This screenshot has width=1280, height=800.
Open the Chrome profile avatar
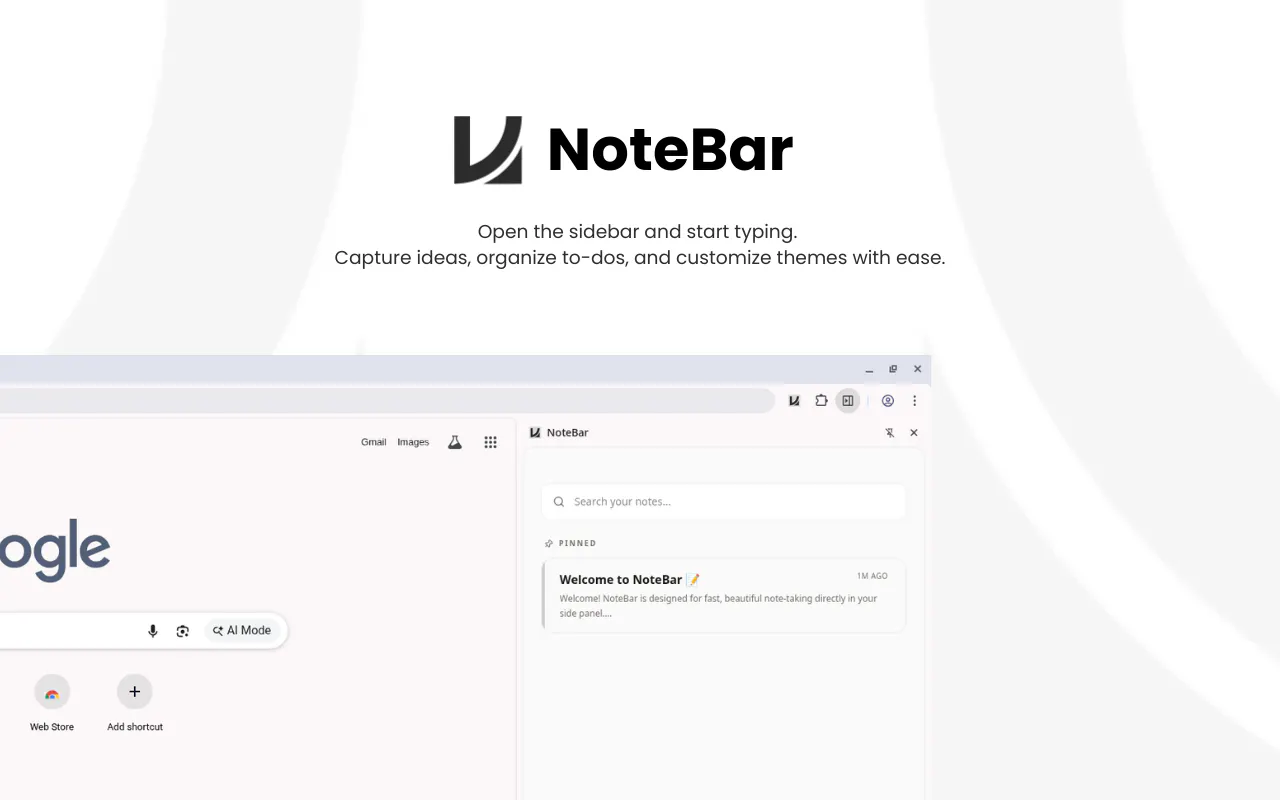point(887,401)
